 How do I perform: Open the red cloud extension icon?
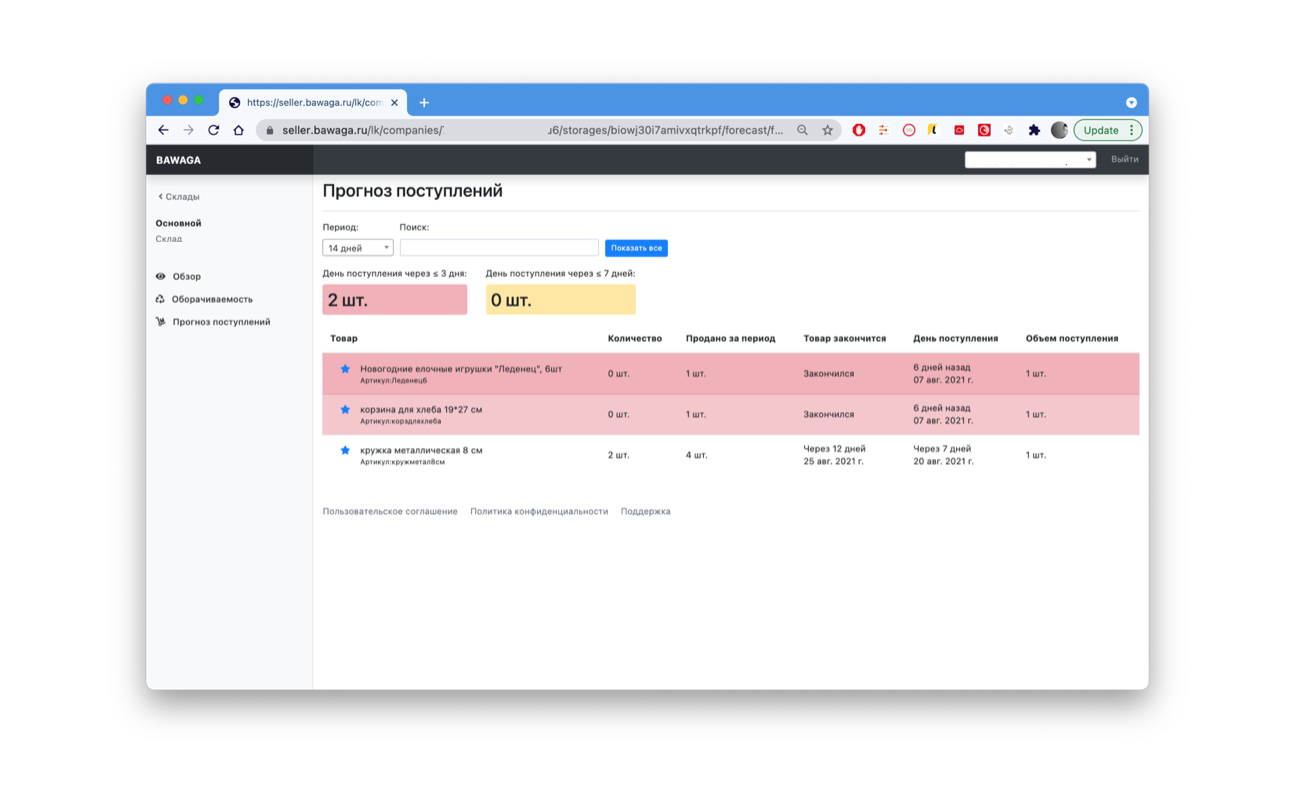(959, 130)
